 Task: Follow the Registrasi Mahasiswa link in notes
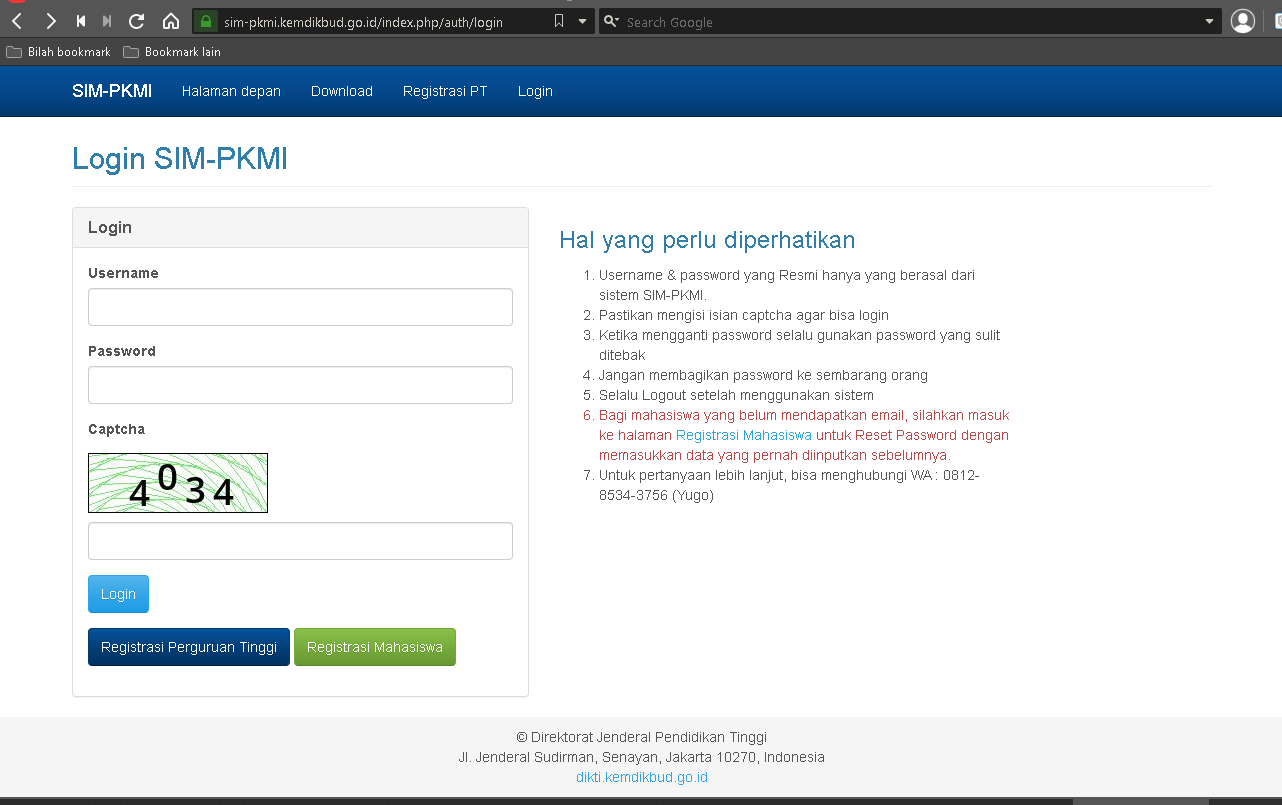(744, 435)
